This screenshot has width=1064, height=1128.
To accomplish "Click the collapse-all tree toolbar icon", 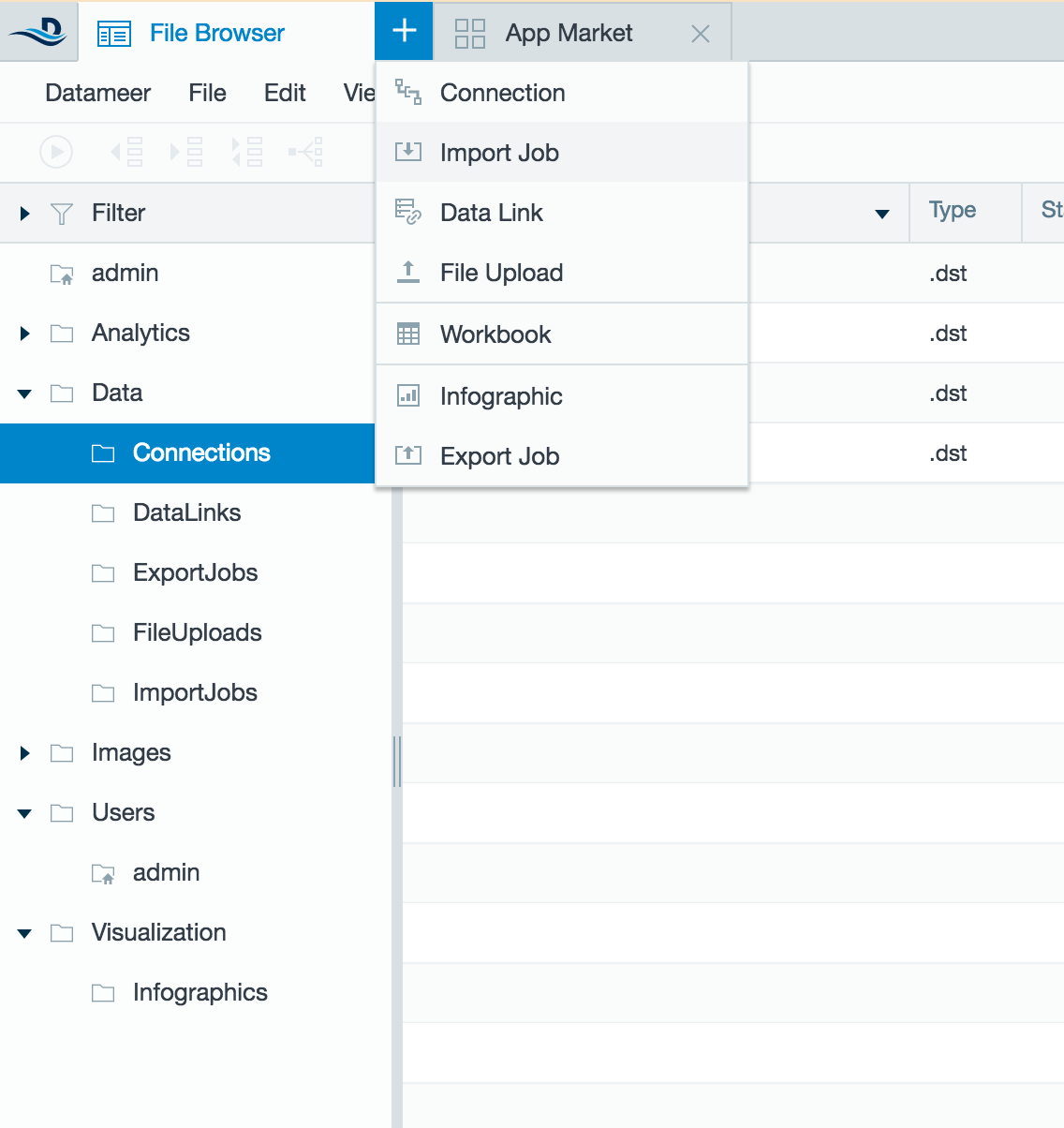I will point(247,151).
